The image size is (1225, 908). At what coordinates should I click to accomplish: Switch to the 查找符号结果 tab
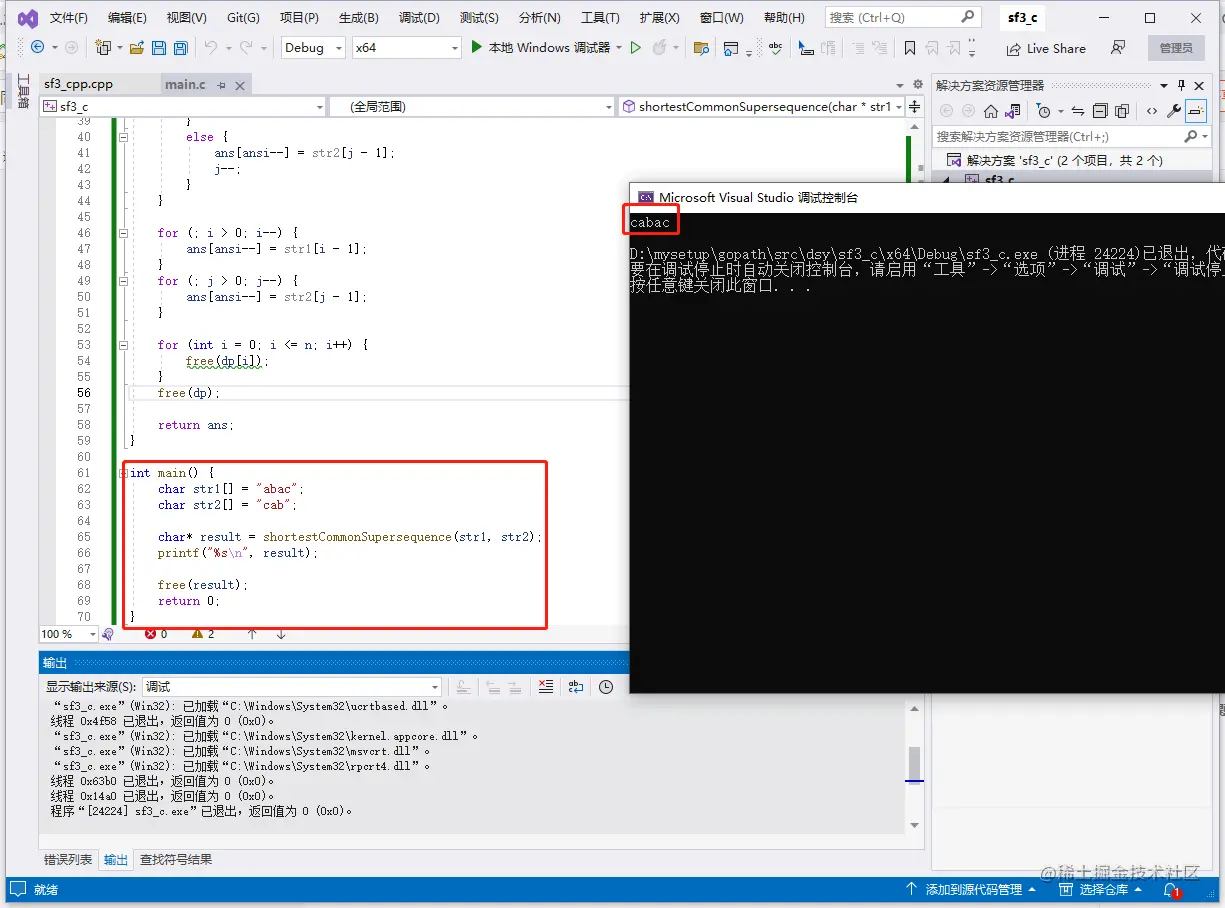[x=175, y=859]
